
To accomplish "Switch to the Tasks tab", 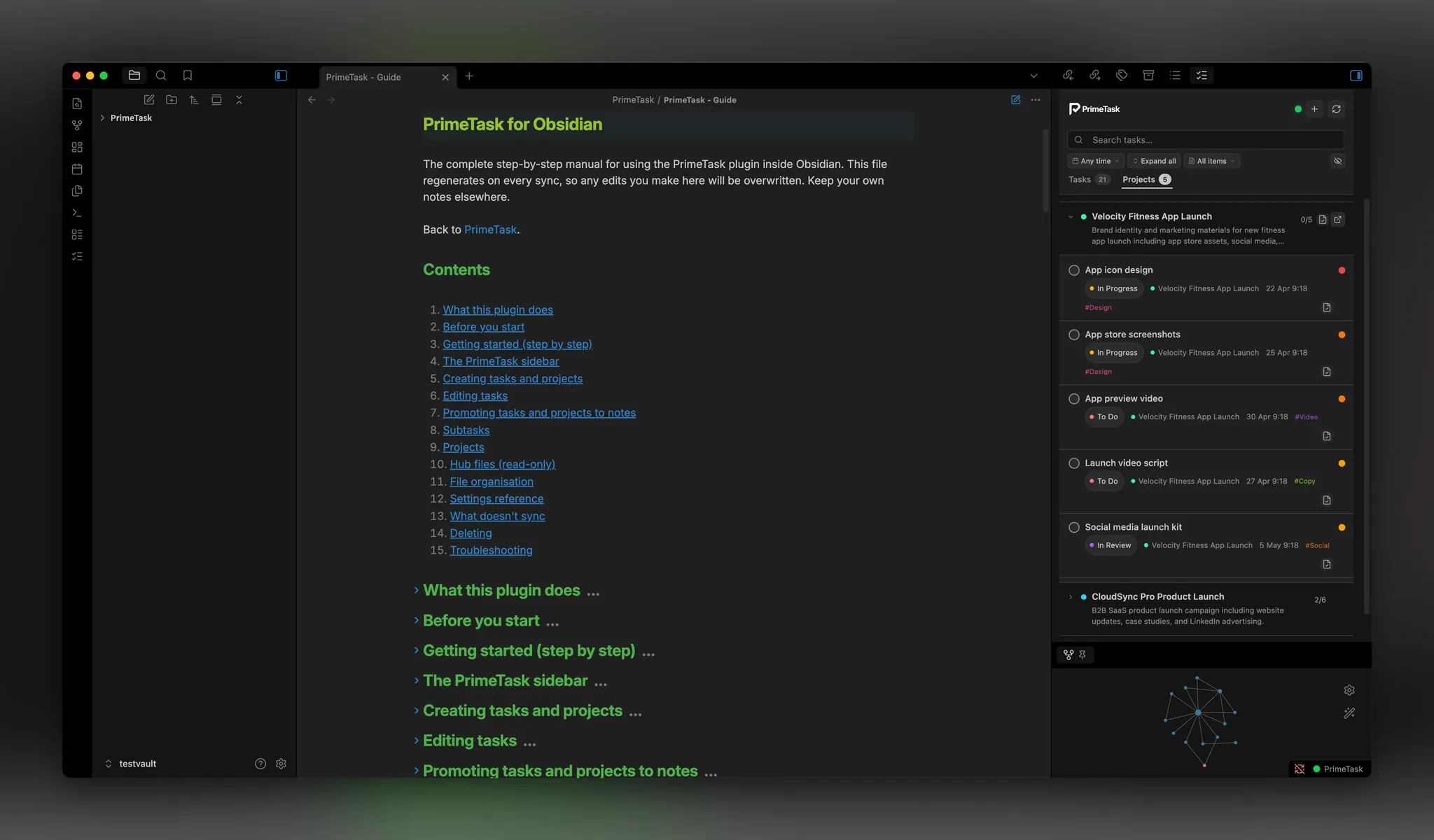I will 1089,180.
